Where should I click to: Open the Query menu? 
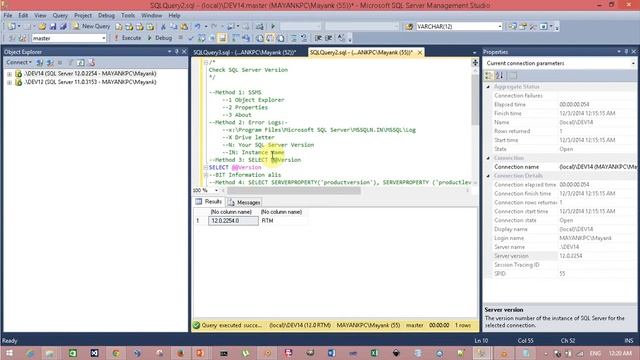[x=60, y=16]
